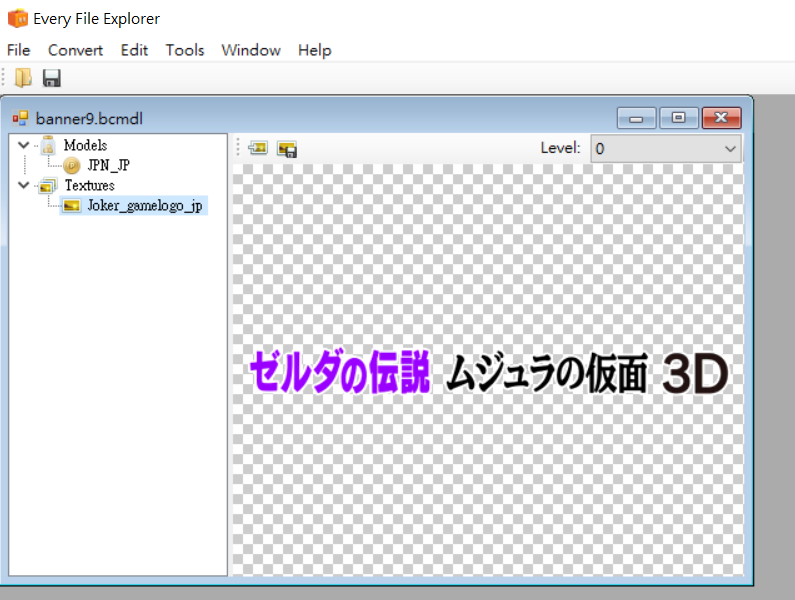Image resolution: width=795 pixels, height=600 pixels.
Task: Collapse the Models tree node
Action: [x=23, y=145]
